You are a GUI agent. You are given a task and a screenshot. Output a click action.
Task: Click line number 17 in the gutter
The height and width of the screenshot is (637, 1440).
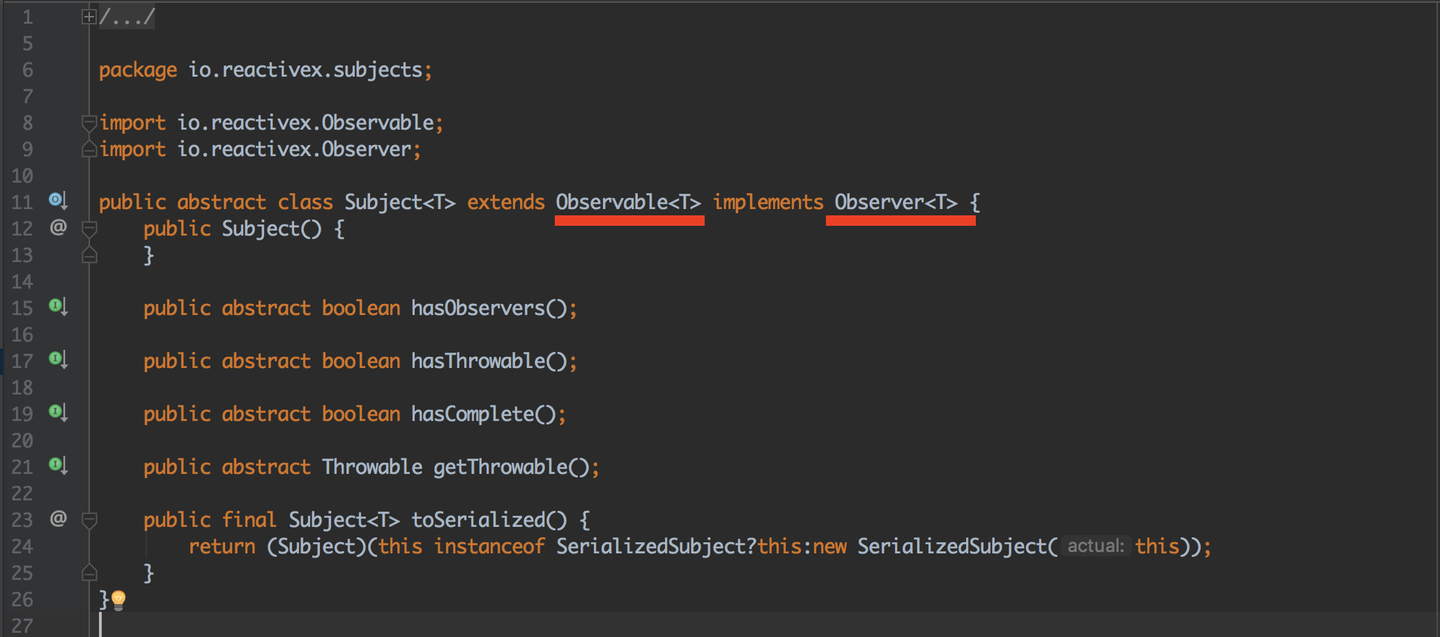[x=22, y=361]
